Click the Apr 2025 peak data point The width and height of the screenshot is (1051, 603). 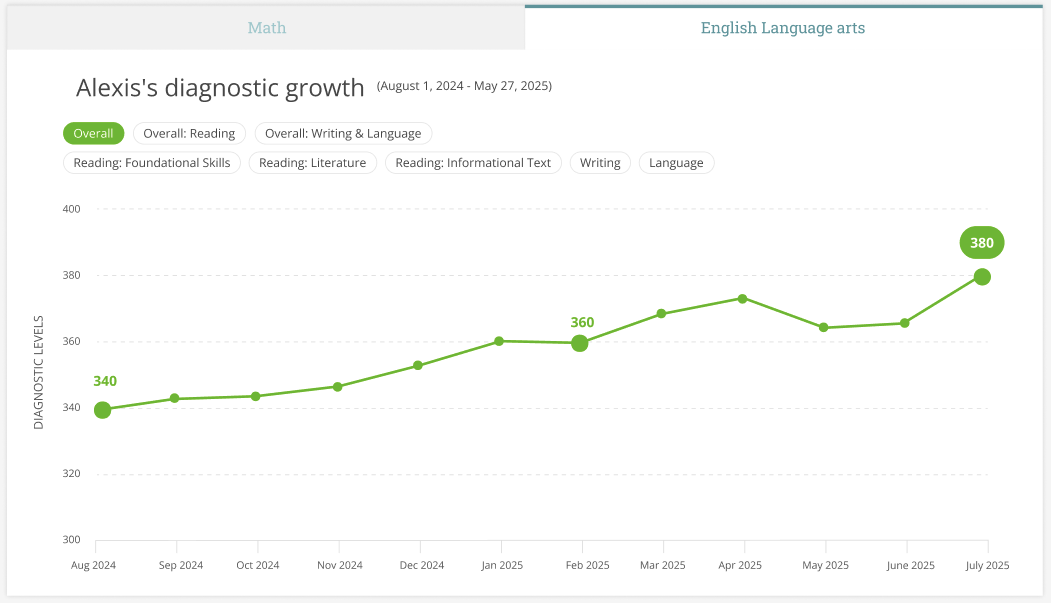pos(743,299)
